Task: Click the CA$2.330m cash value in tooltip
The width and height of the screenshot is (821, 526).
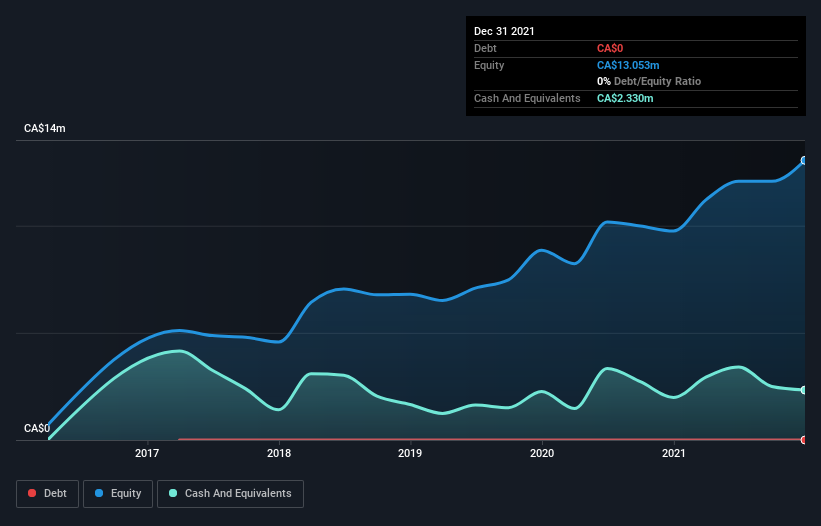Action: [x=625, y=98]
